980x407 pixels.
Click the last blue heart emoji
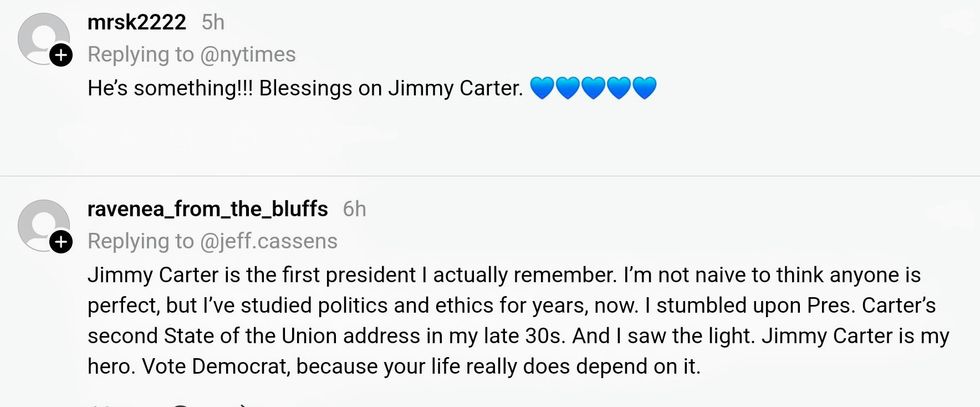645,89
